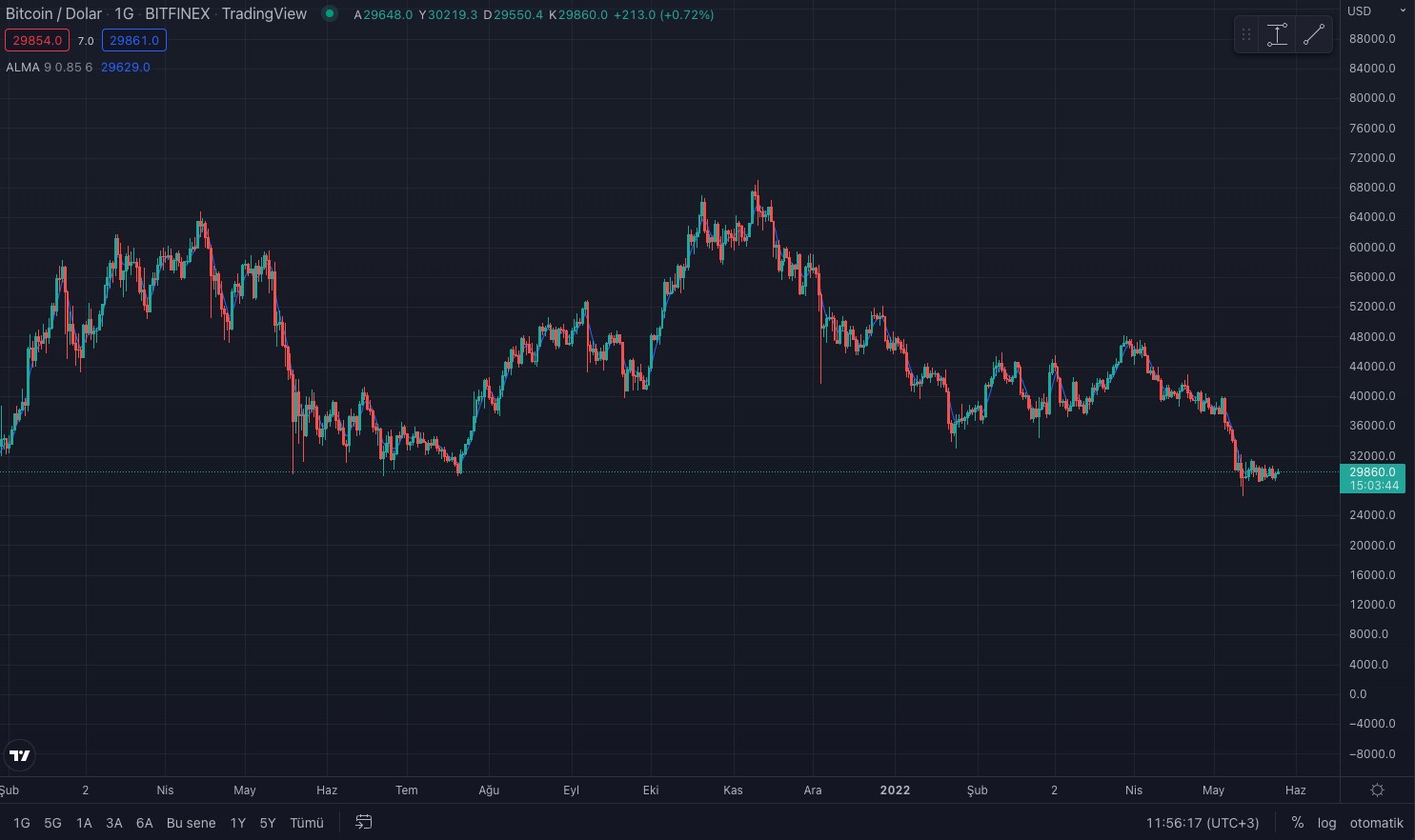Screen dimensions: 1415x840
Task: Open chart settings gear icon
Action: [x=1377, y=790]
